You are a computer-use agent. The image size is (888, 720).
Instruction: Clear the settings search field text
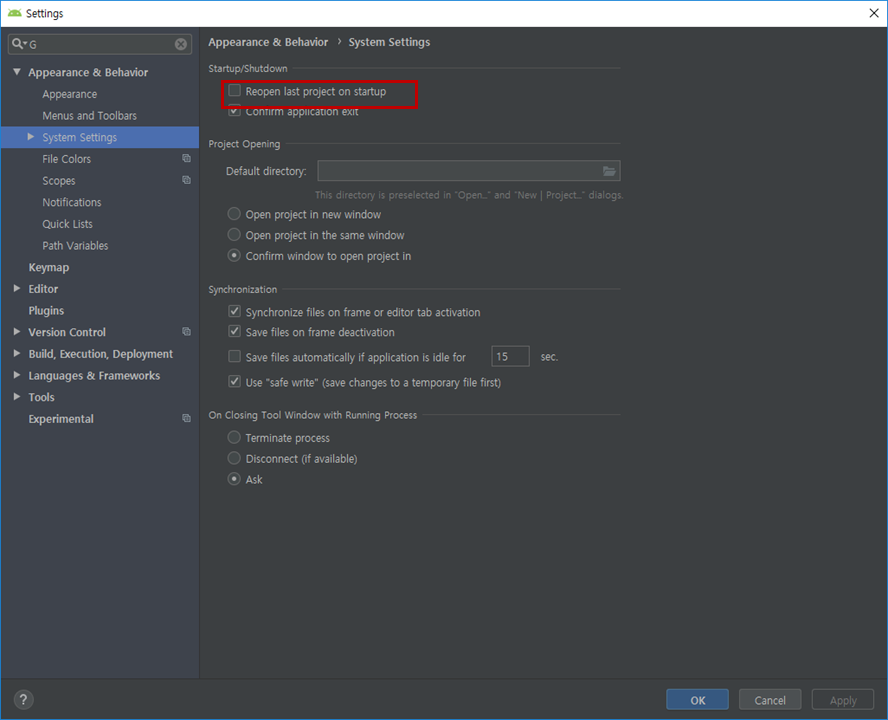(x=181, y=44)
